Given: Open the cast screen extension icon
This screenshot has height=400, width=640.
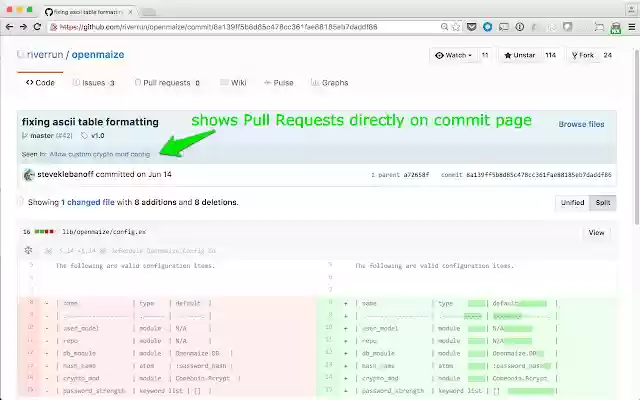Looking at the screenshot, I should coord(504,27).
